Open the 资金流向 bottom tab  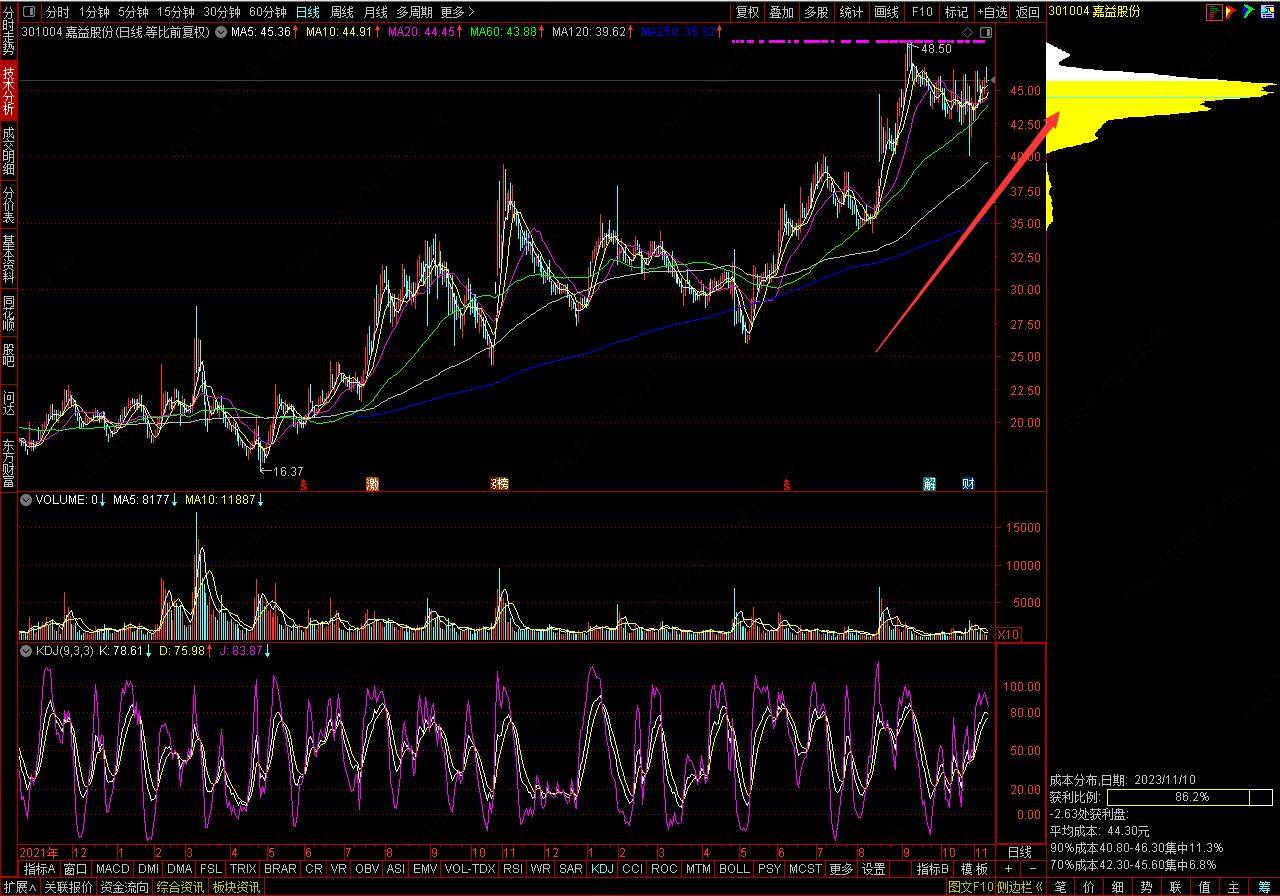(125, 887)
